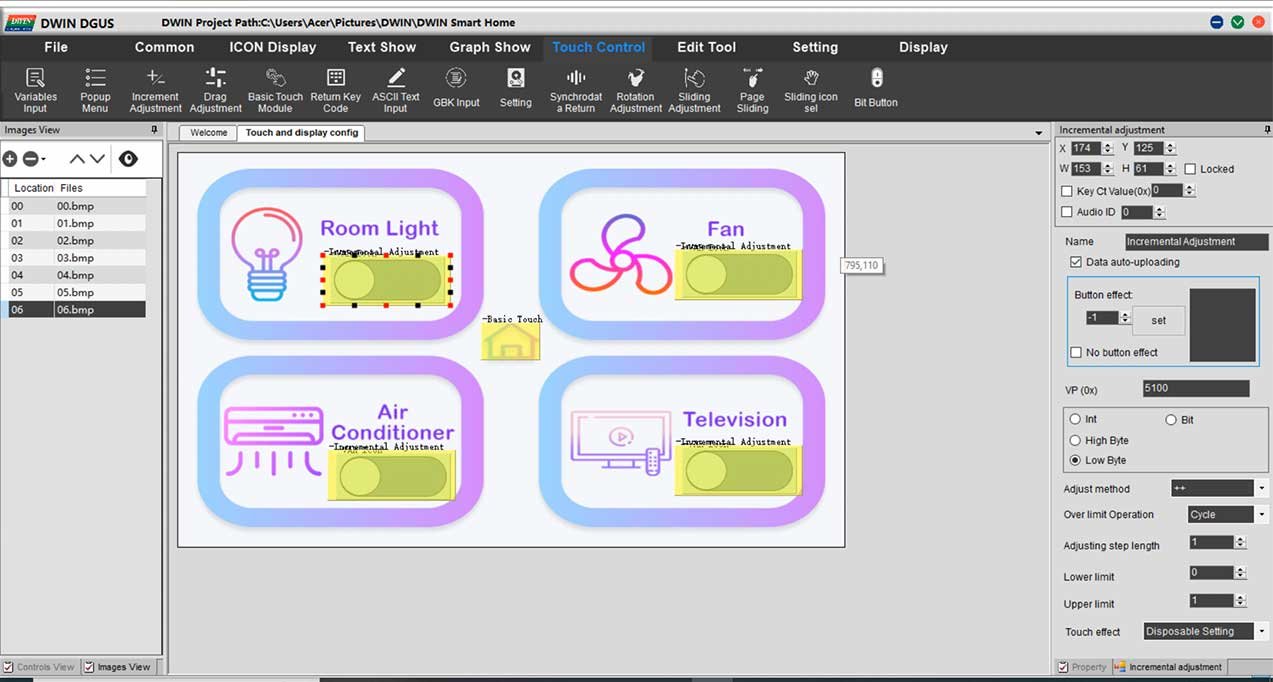Select the High Byte radio option

pos(1076,440)
